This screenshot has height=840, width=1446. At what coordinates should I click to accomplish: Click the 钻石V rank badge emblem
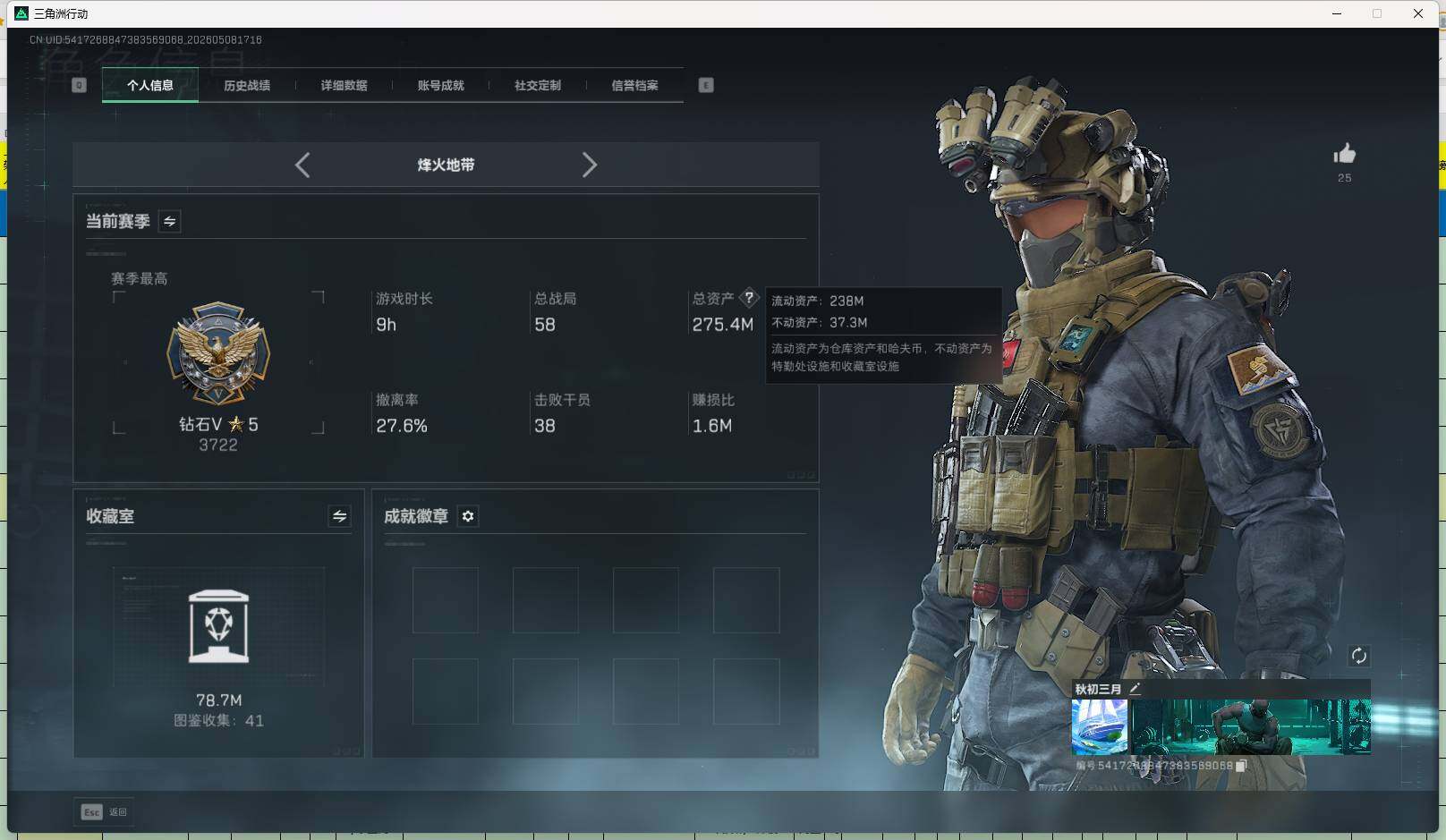[218, 353]
